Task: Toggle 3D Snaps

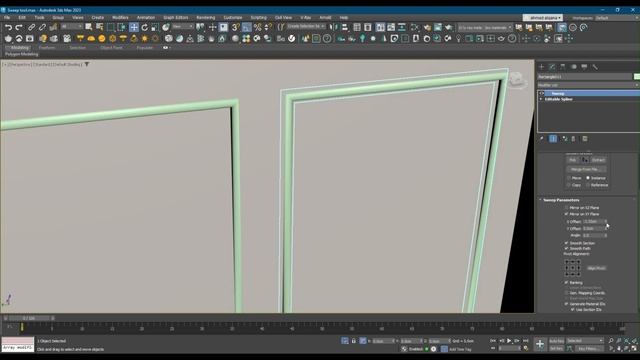Action: tap(235, 27)
